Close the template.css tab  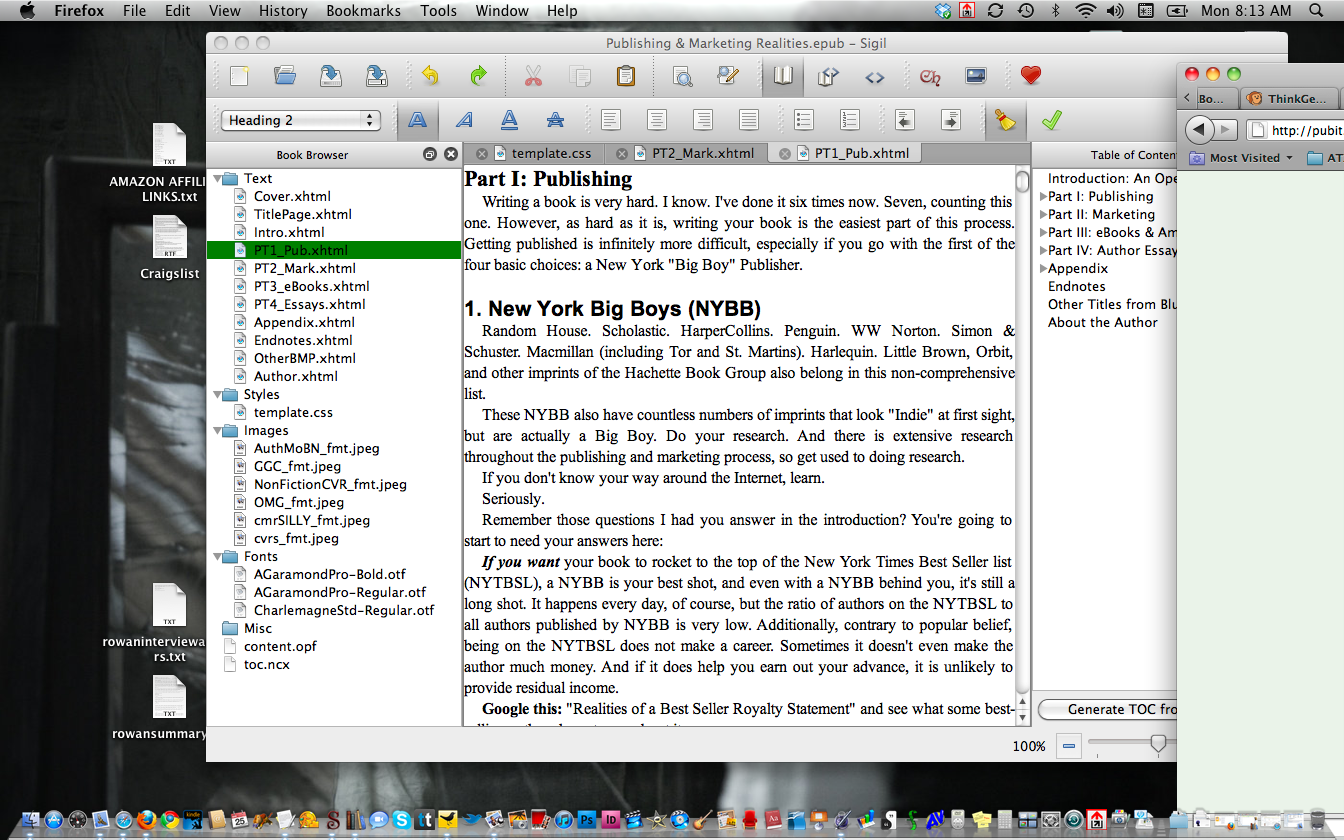[x=482, y=154]
